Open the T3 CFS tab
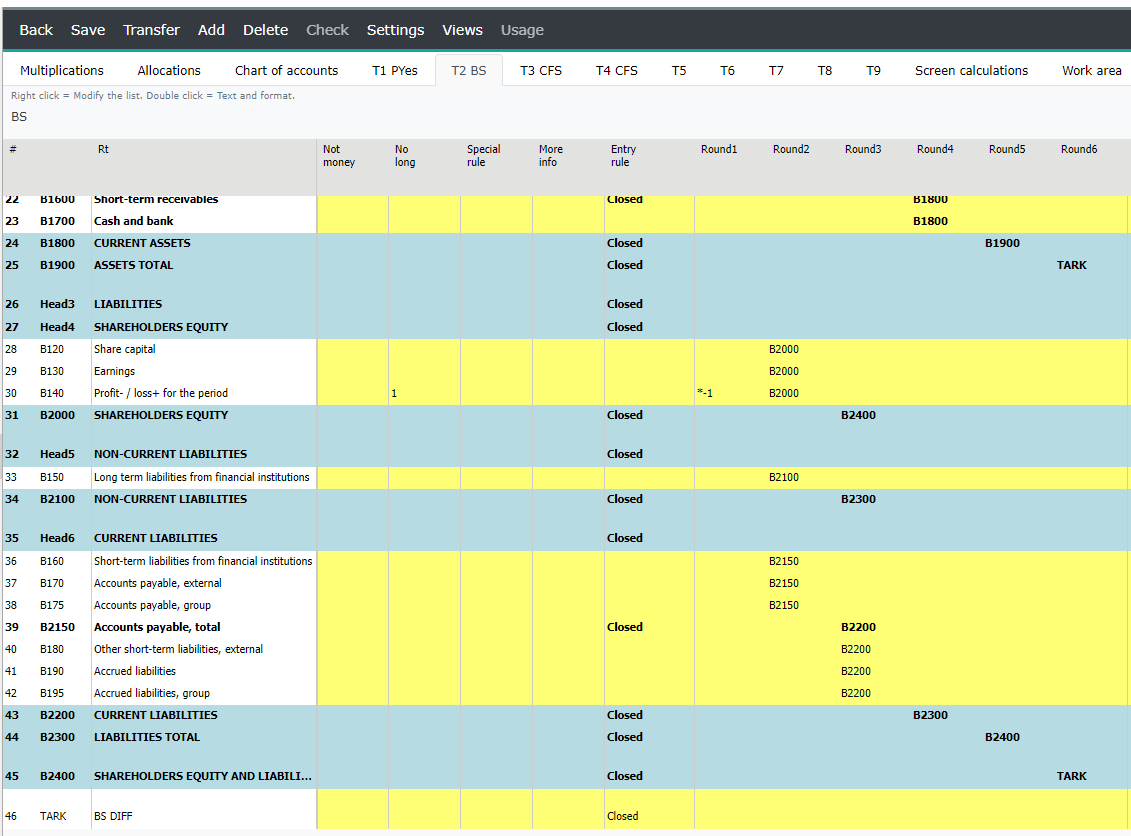Image resolution: width=1131 pixels, height=836 pixels. click(541, 70)
